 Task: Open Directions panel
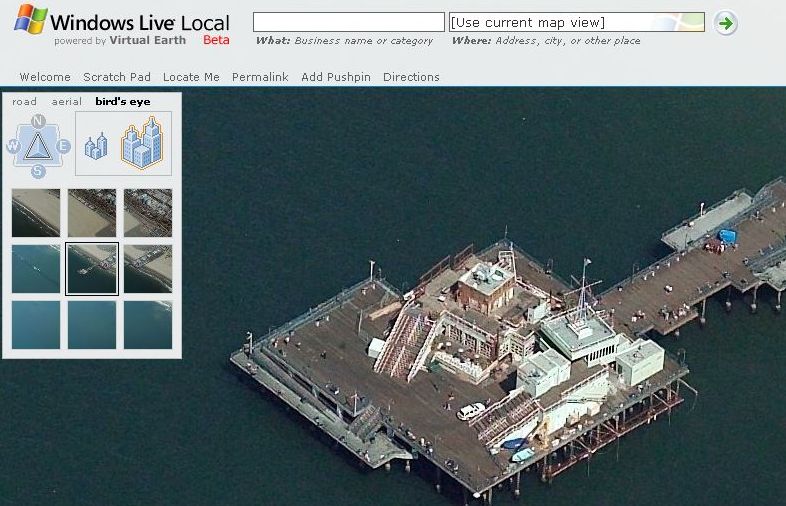click(411, 77)
